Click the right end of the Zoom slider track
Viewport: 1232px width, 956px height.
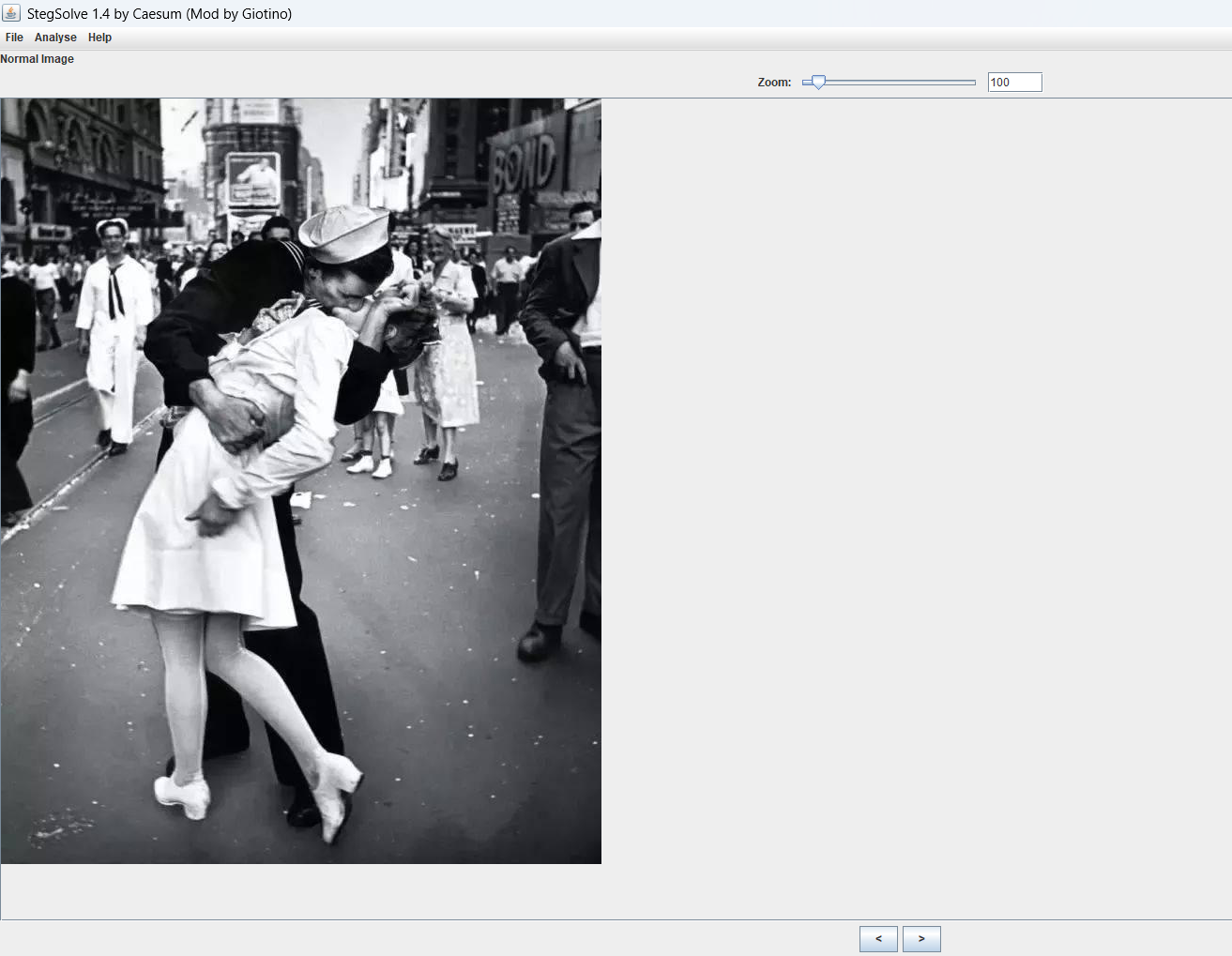[x=973, y=83]
